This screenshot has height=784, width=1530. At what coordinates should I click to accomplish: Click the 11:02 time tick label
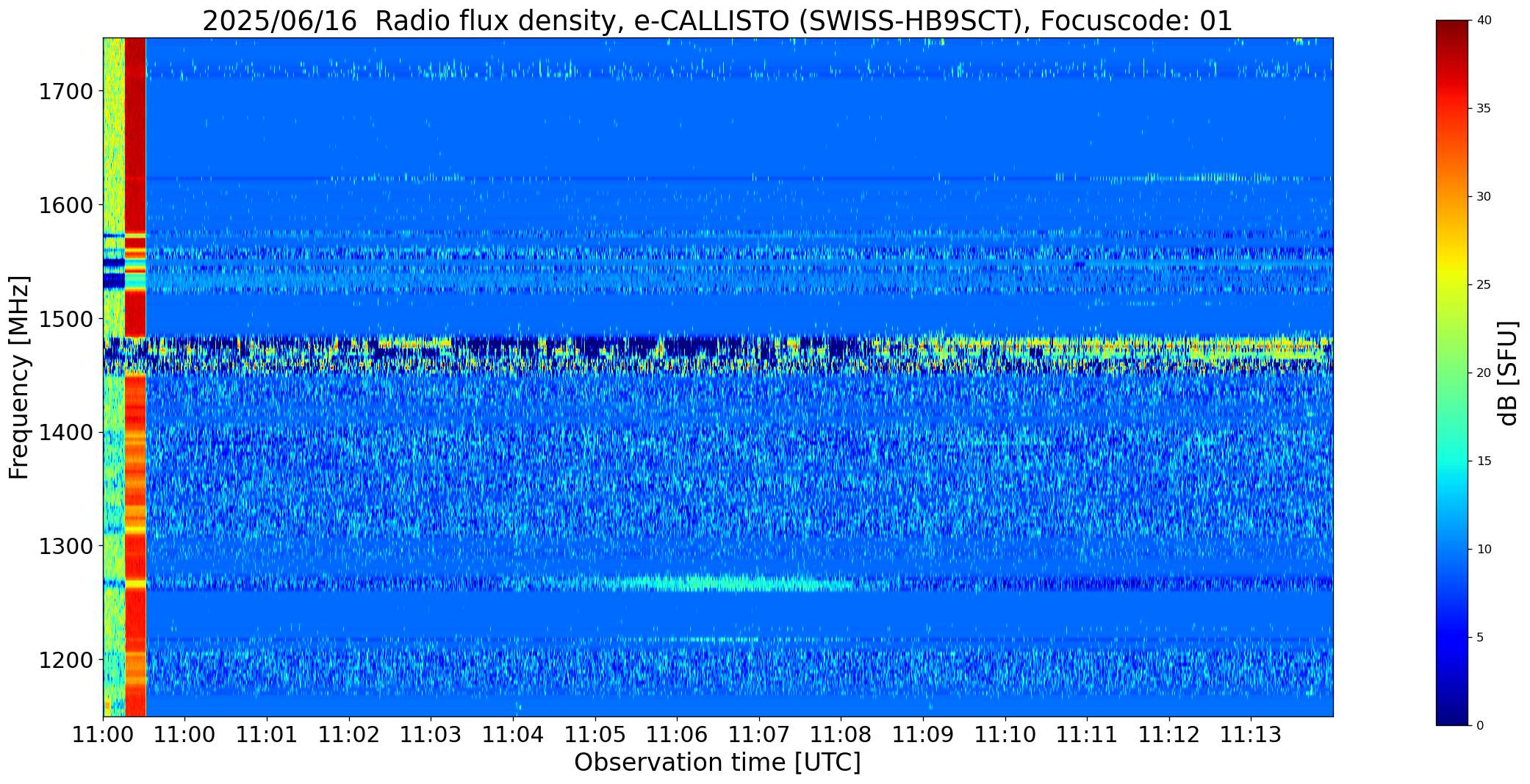coord(349,735)
